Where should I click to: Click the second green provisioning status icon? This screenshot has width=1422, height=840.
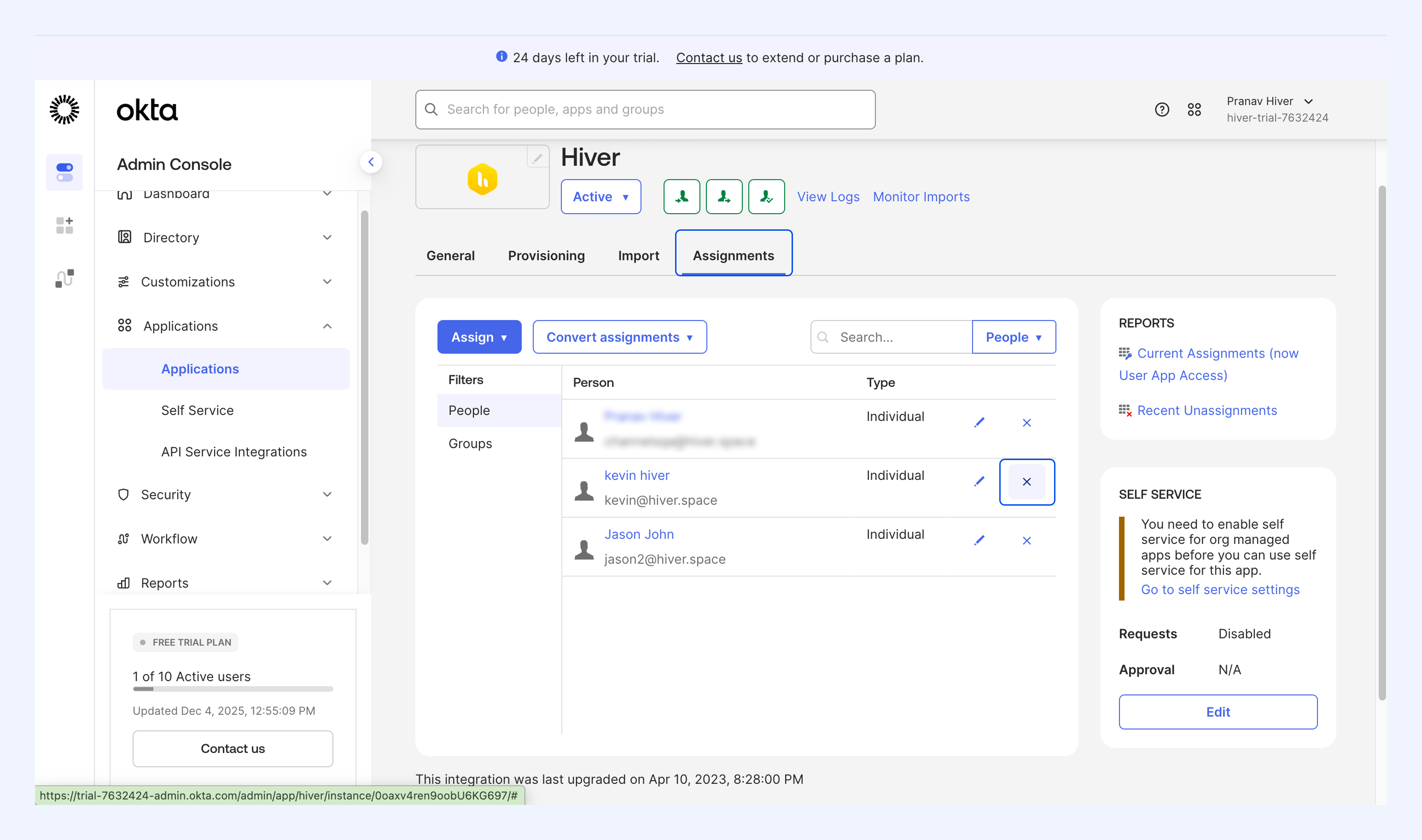724,197
